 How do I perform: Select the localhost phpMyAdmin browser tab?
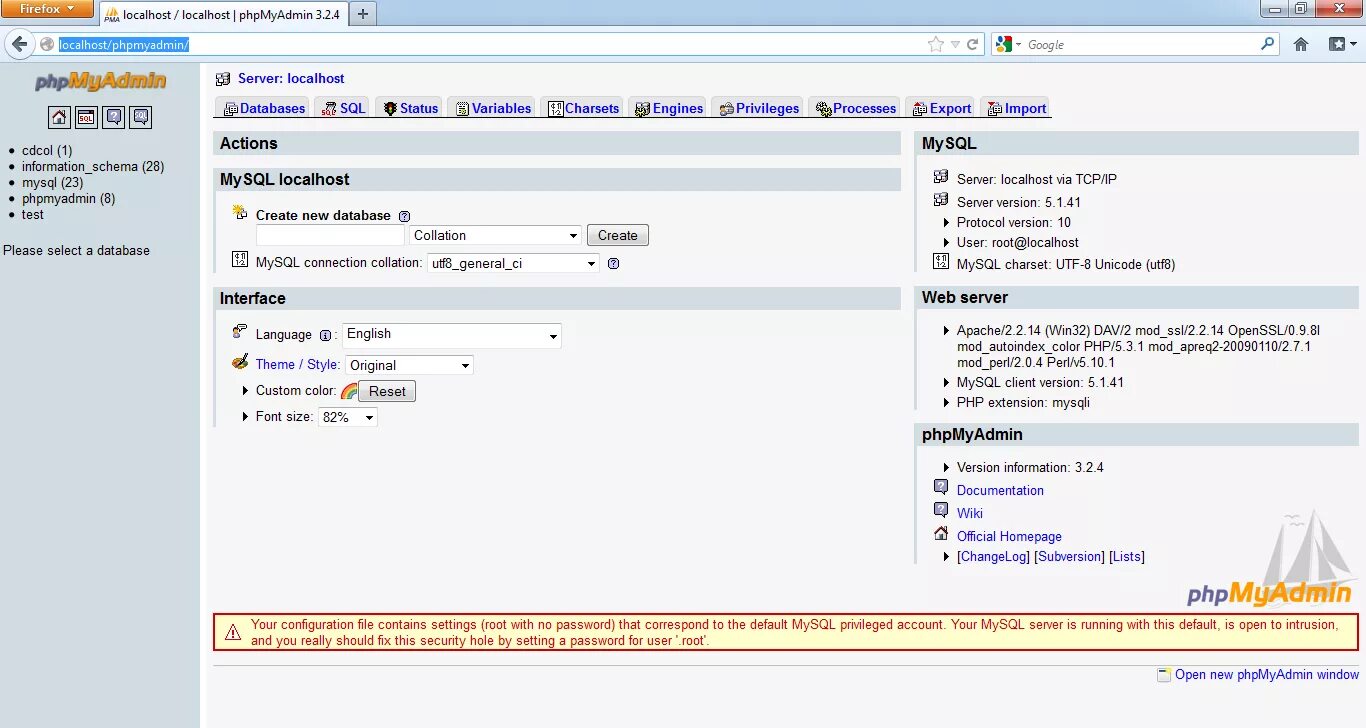click(x=222, y=15)
